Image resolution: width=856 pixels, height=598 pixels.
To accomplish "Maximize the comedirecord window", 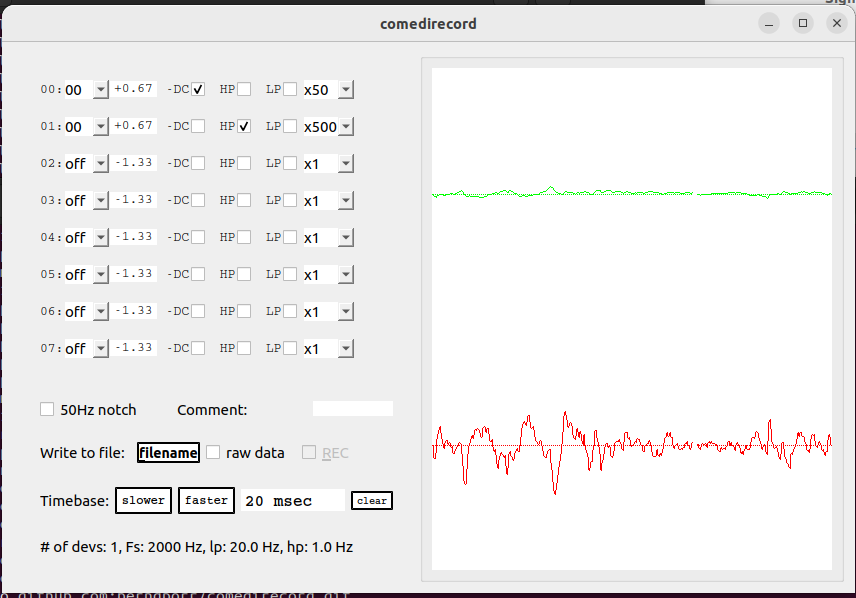I will tap(802, 23).
